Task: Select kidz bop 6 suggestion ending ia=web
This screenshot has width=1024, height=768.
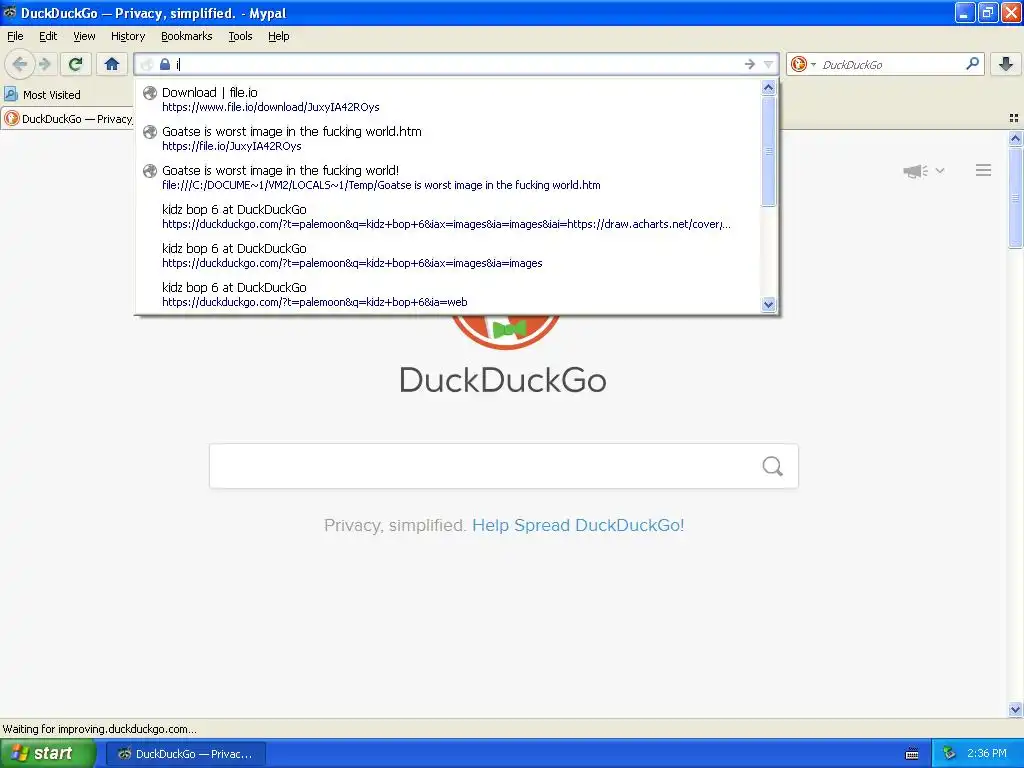Action: pos(448,295)
